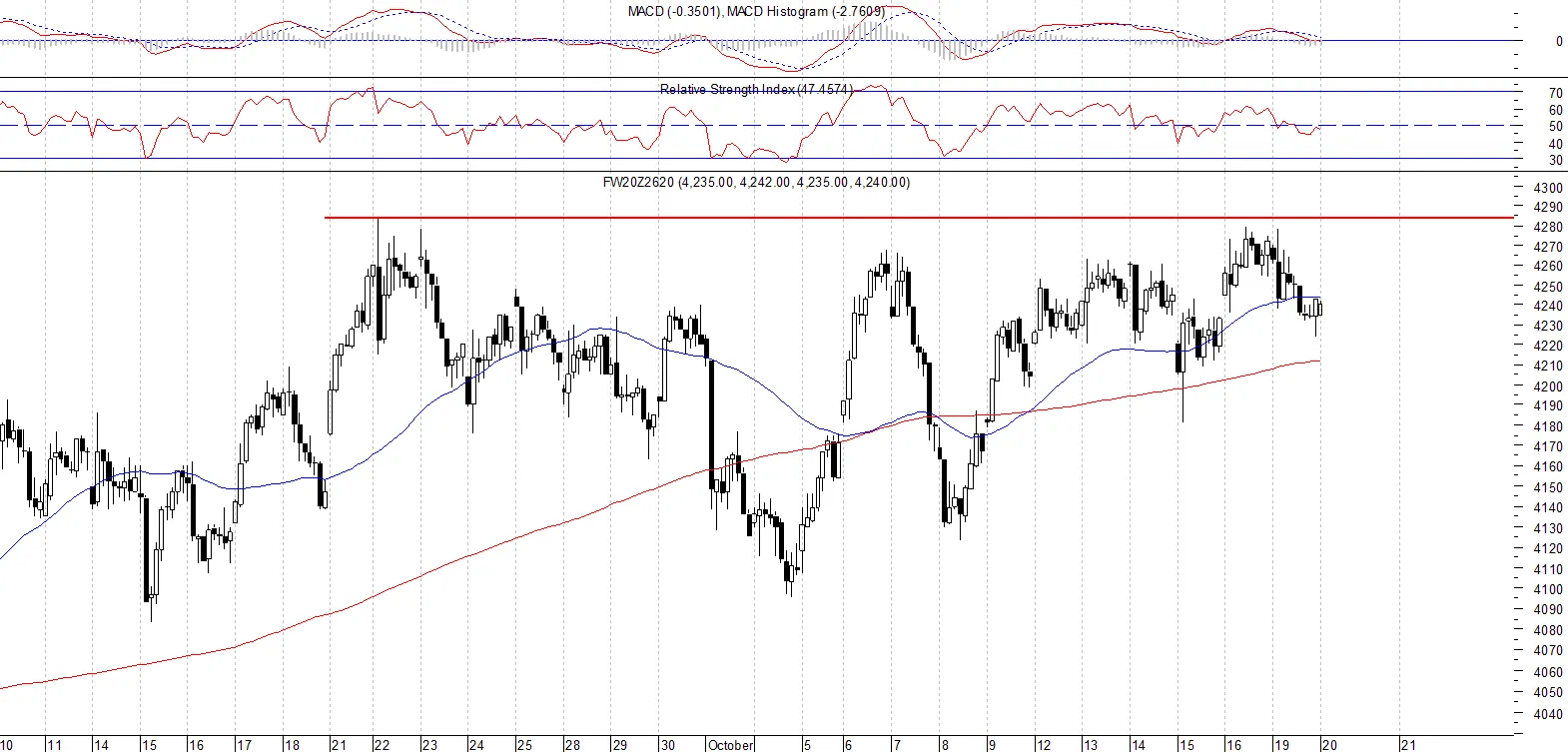Click the FW20Z2620 price chart title
Screen dimensions: 1568x752
[x=756, y=182]
